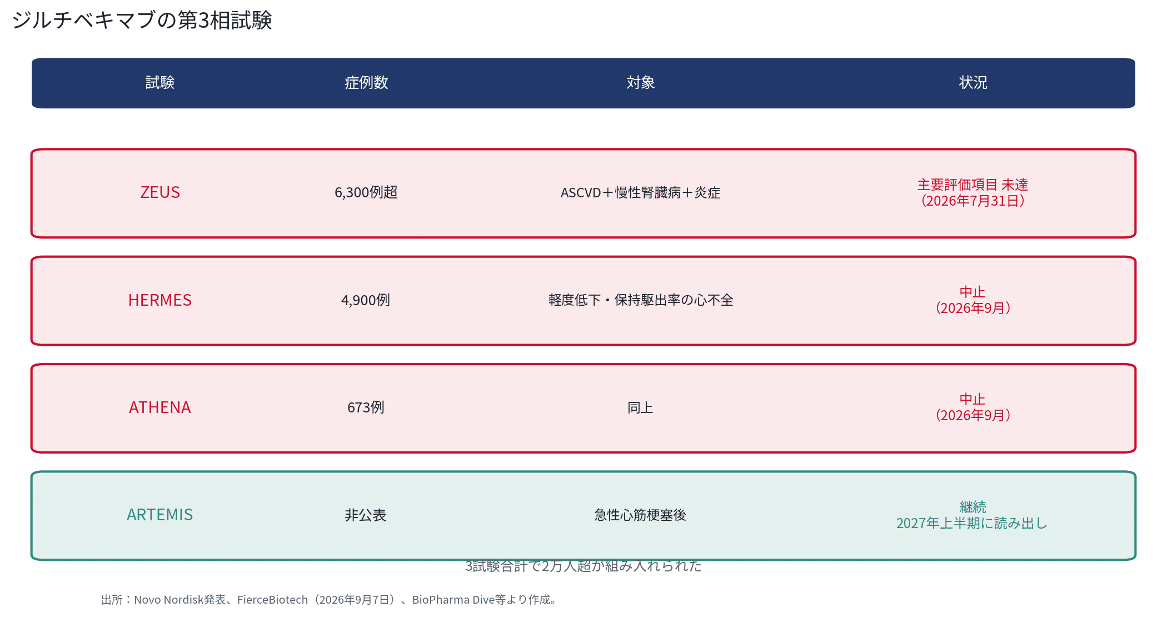The height and width of the screenshot is (622, 1172).
Task: Click the 出所 source footnote
Action: coord(329,600)
